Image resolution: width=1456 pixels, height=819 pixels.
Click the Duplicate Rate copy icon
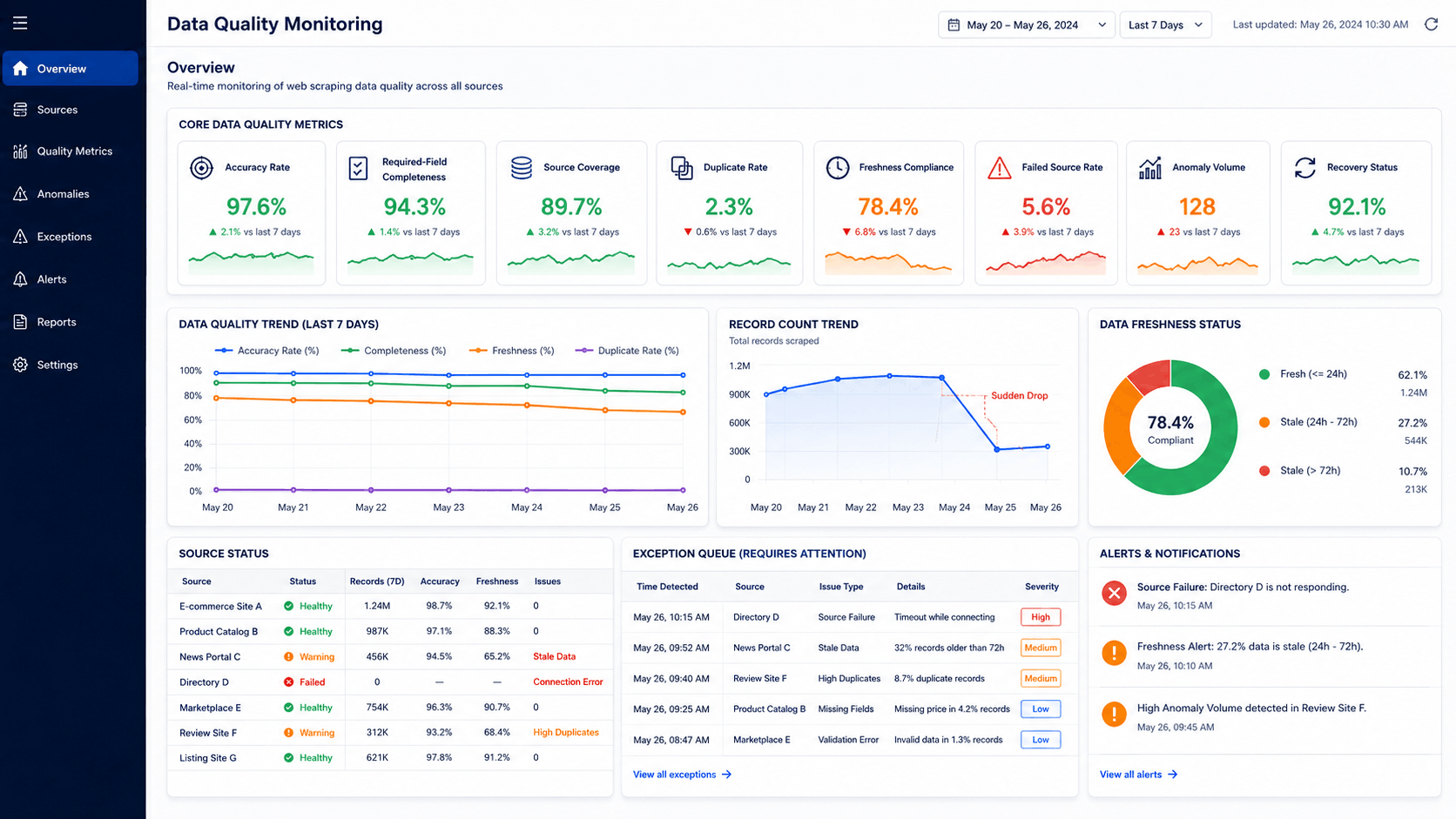pos(682,168)
